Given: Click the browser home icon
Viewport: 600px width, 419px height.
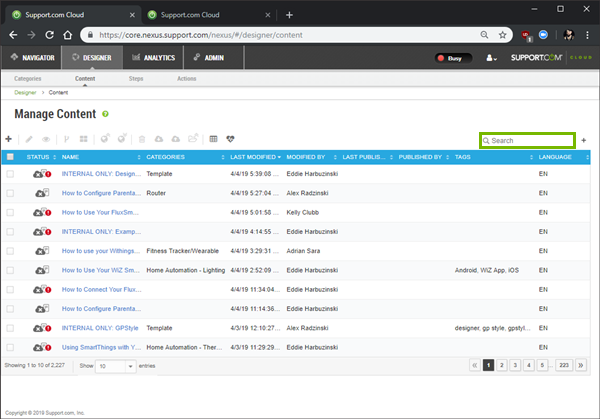Looking at the screenshot, I should click(68, 35).
